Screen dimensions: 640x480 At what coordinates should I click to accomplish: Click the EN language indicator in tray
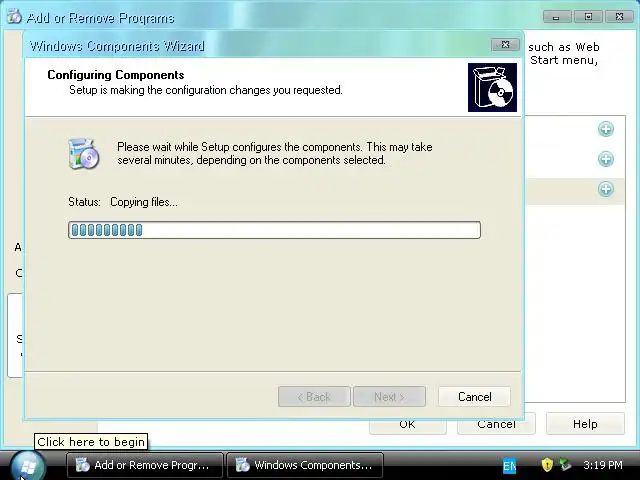click(x=509, y=465)
